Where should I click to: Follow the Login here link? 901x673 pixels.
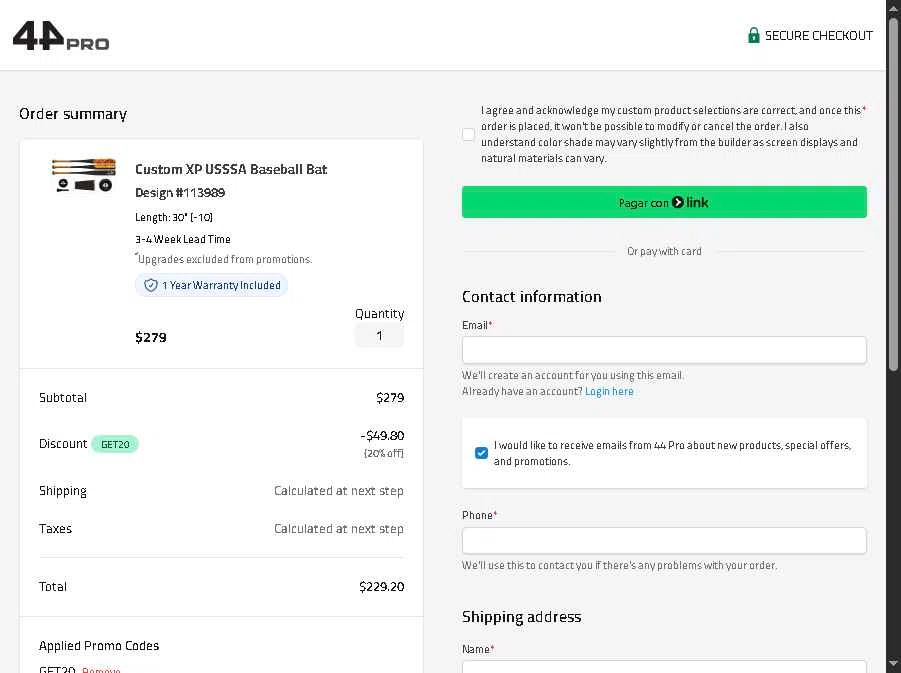point(609,391)
